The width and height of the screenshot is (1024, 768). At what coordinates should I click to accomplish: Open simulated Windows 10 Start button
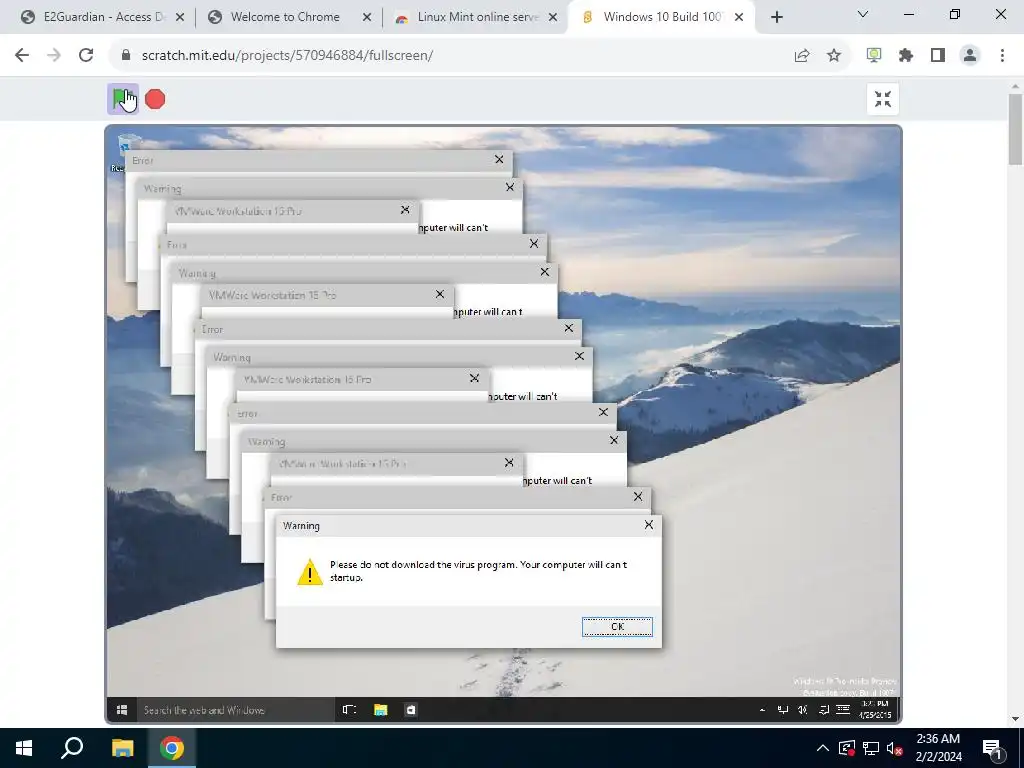coord(121,710)
